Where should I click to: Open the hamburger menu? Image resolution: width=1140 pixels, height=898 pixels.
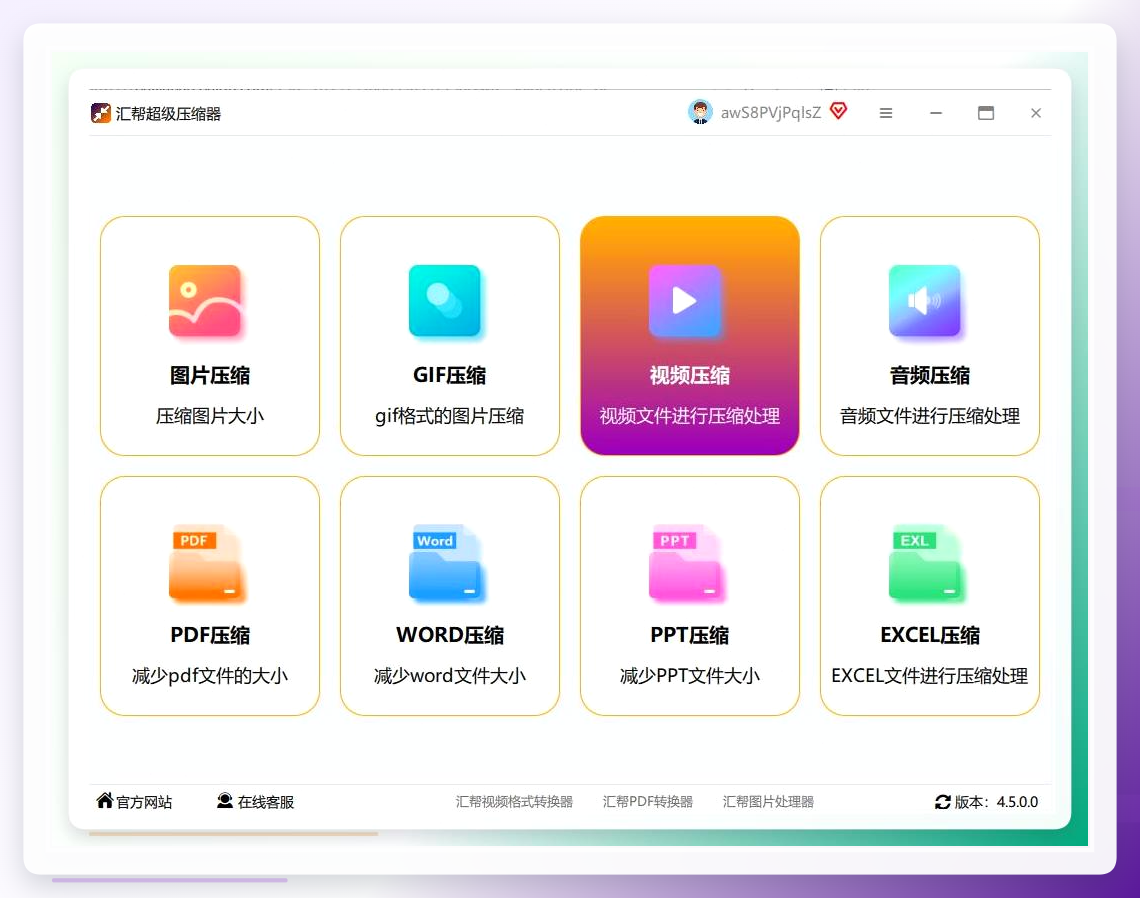[x=886, y=113]
